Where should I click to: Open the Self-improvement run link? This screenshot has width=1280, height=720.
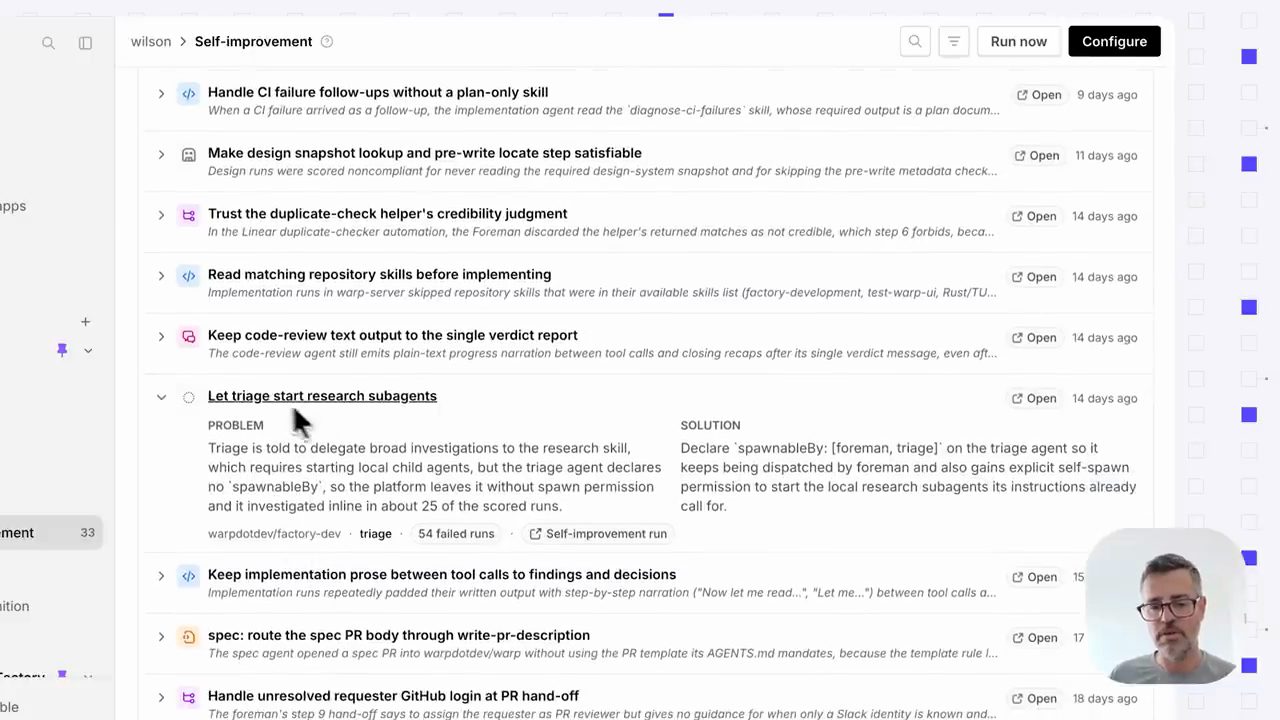(598, 534)
